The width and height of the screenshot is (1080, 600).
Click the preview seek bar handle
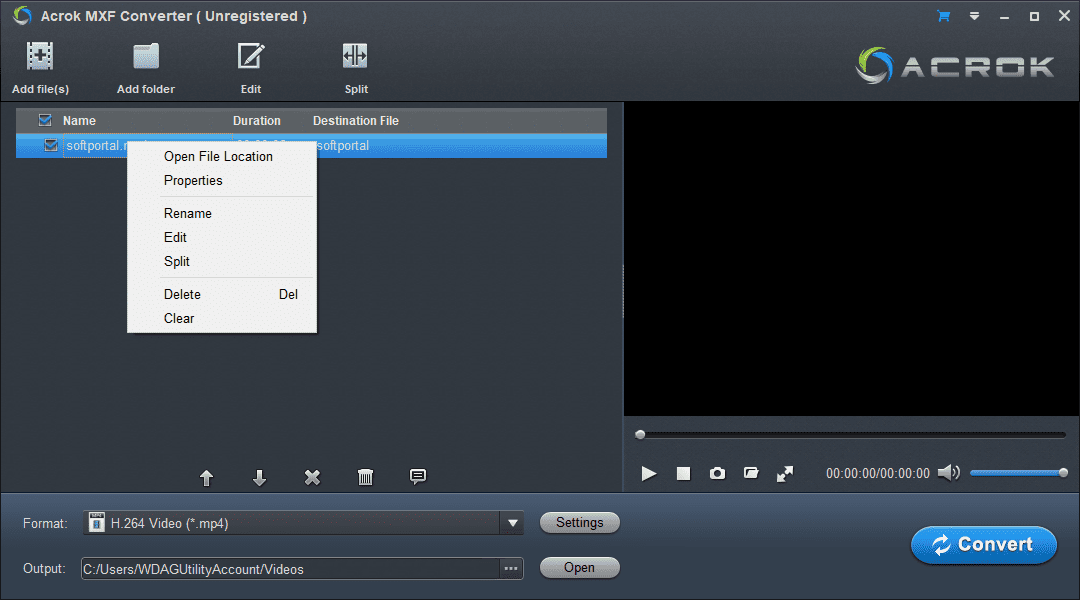tap(640, 435)
